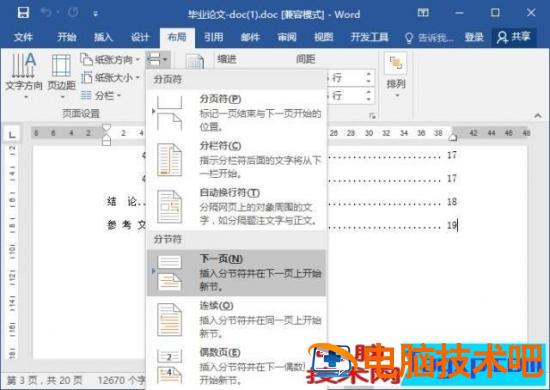
Task: Select 自动换行符(T) text wrapping break
Action: coord(237,207)
